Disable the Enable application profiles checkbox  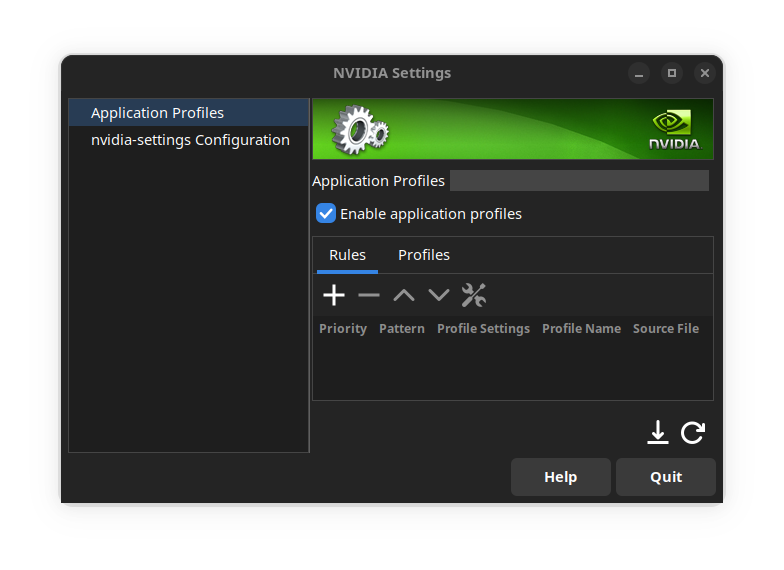tap(326, 213)
